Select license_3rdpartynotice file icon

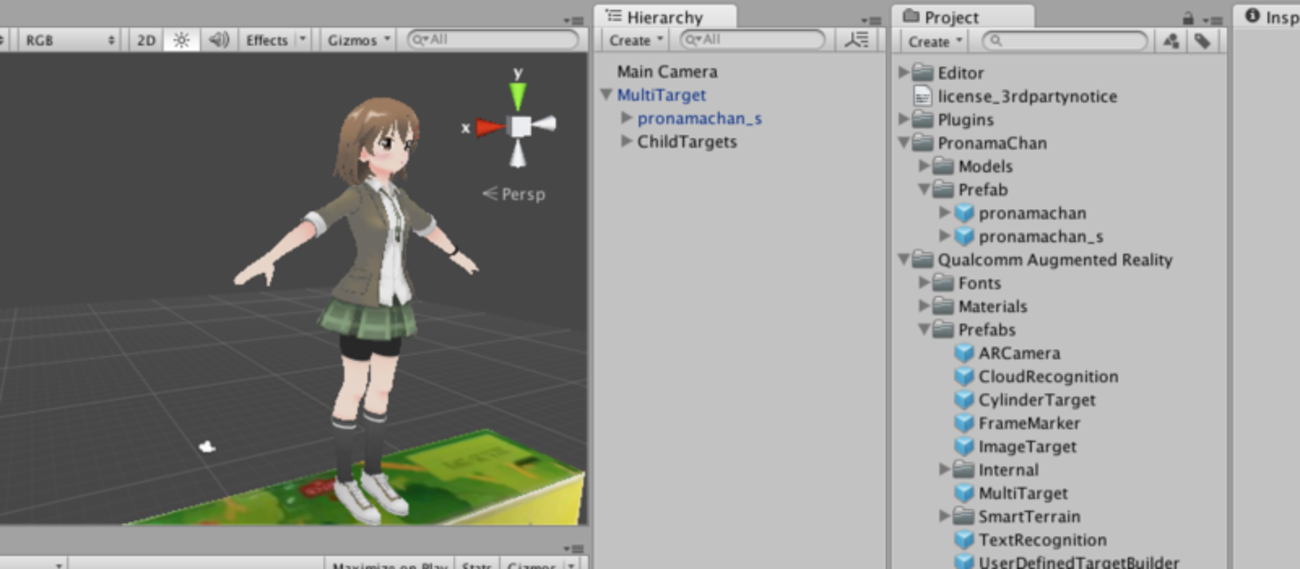click(923, 96)
